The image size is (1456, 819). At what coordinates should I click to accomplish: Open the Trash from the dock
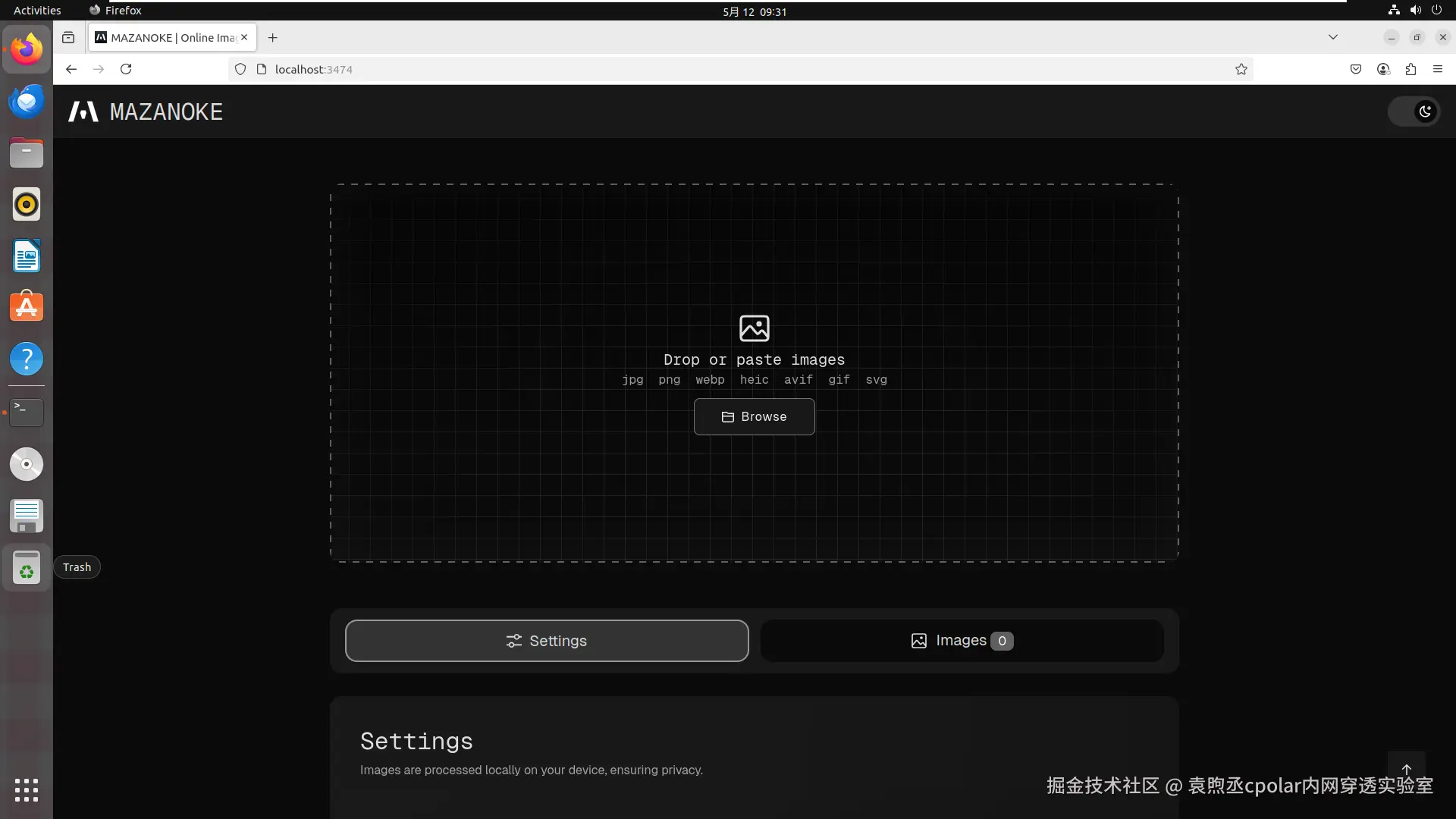[x=27, y=567]
